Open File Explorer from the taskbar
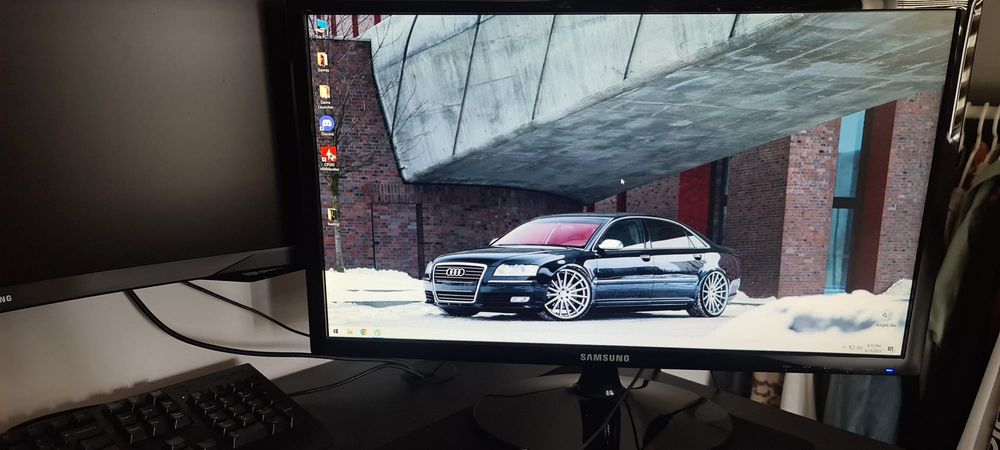 [x=349, y=331]
